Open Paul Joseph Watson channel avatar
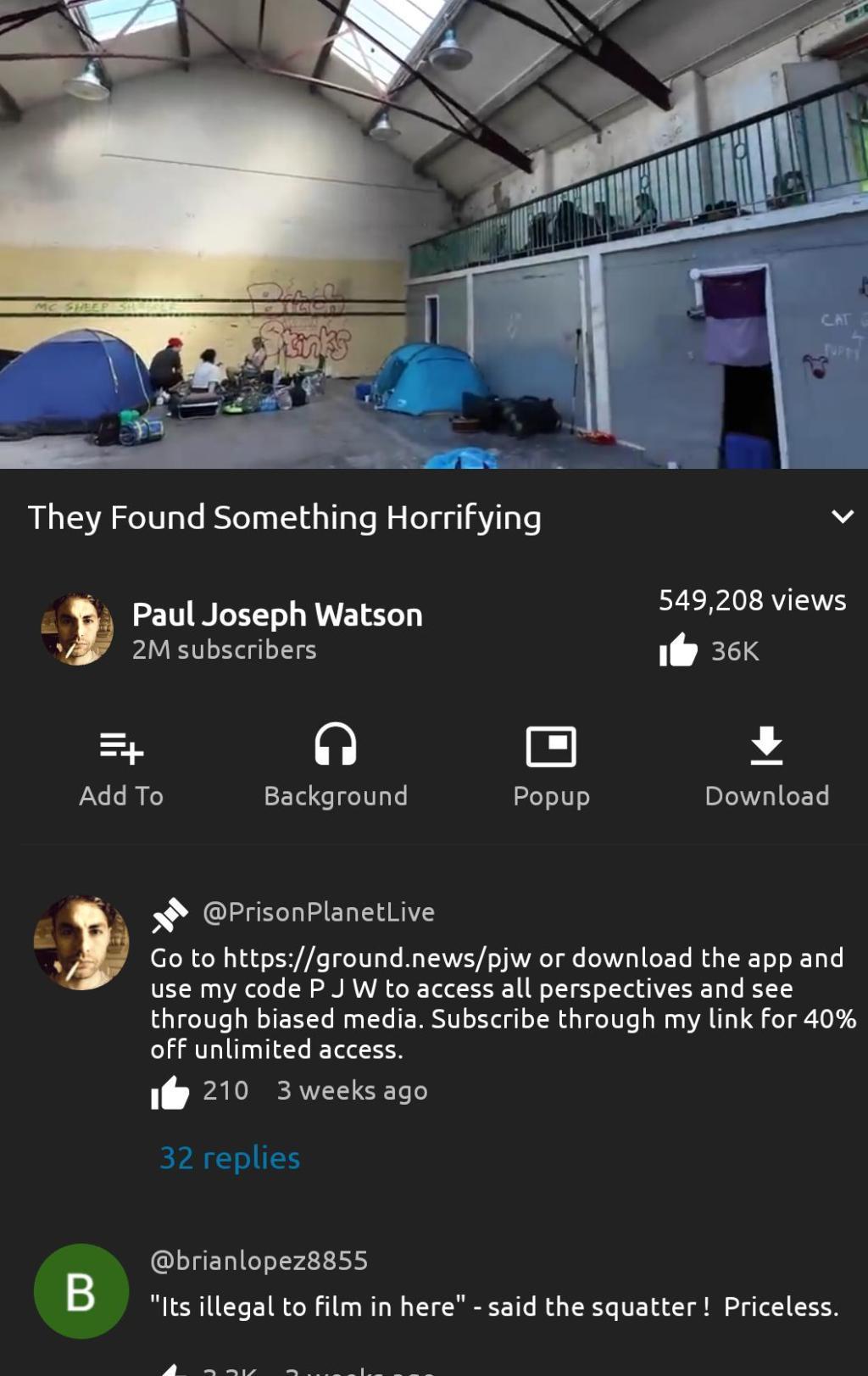This screenshot has width=868, height=1376. coord(77,629)
